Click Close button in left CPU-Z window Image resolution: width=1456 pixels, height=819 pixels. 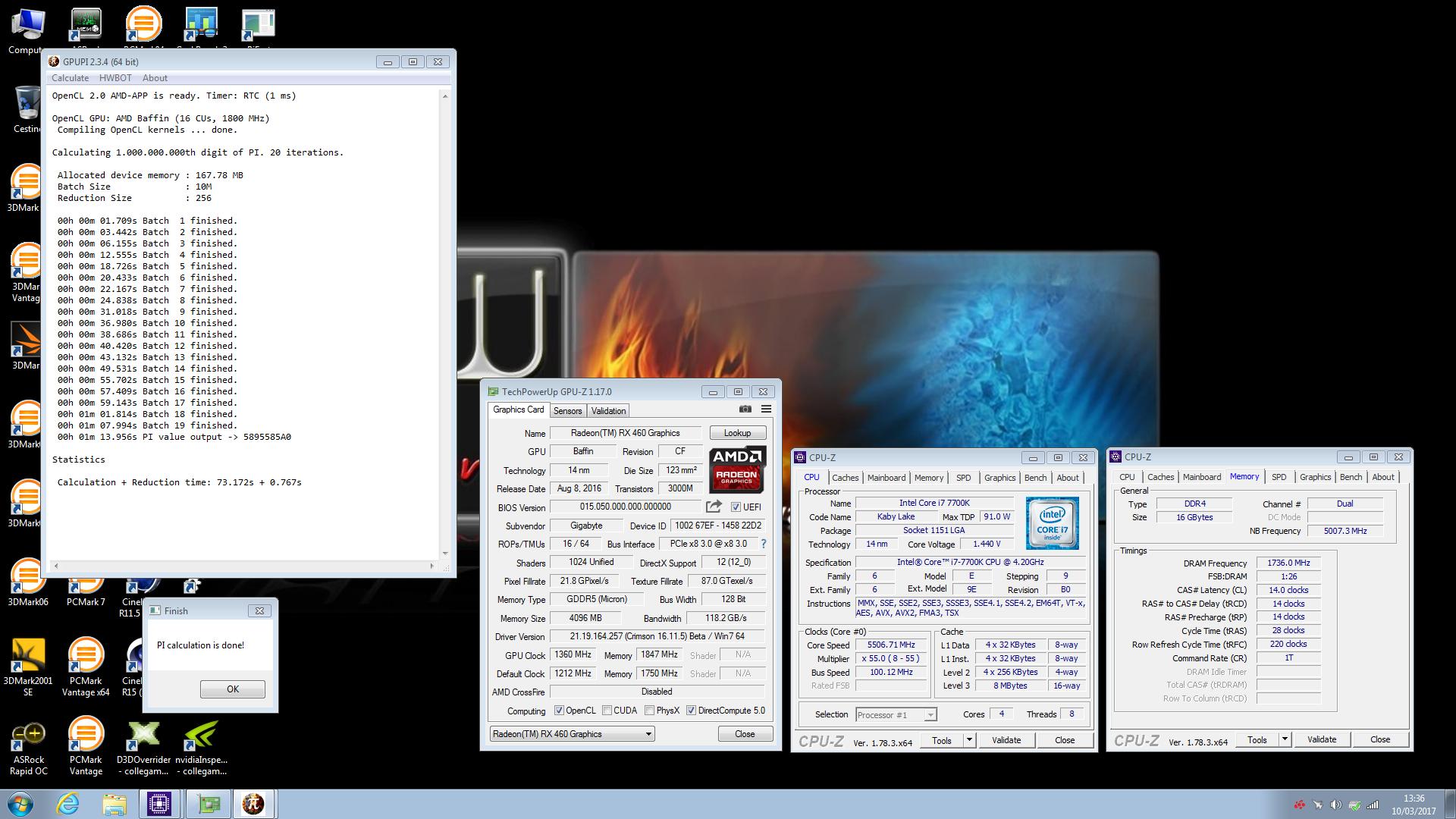click(1065, 740)
